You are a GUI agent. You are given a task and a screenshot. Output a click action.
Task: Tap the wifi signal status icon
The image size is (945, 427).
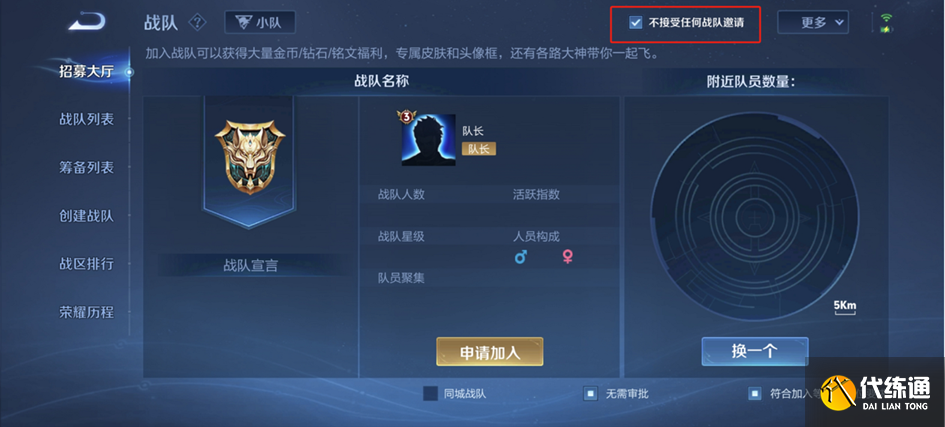click(x=886, y=23)
